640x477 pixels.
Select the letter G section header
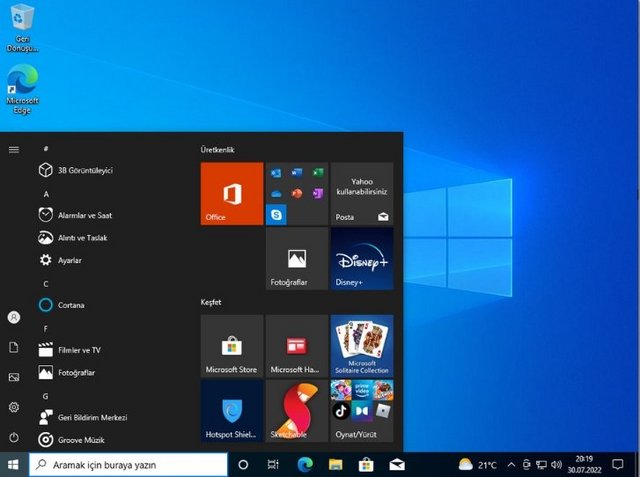point(46,396)
